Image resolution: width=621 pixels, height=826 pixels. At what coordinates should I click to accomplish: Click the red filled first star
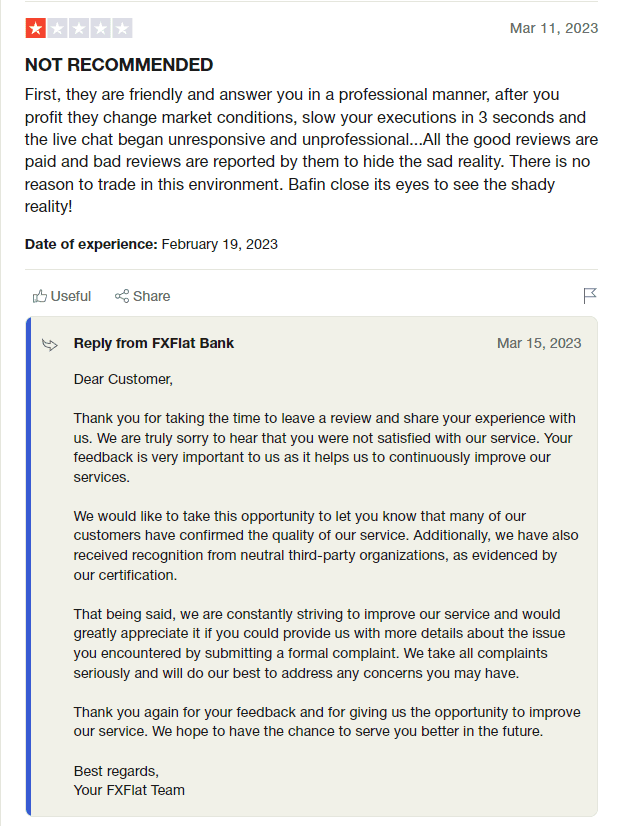[35, 28]
